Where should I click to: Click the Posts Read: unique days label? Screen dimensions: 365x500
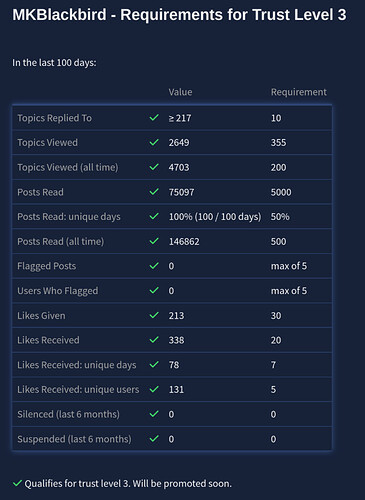[69, 217]
